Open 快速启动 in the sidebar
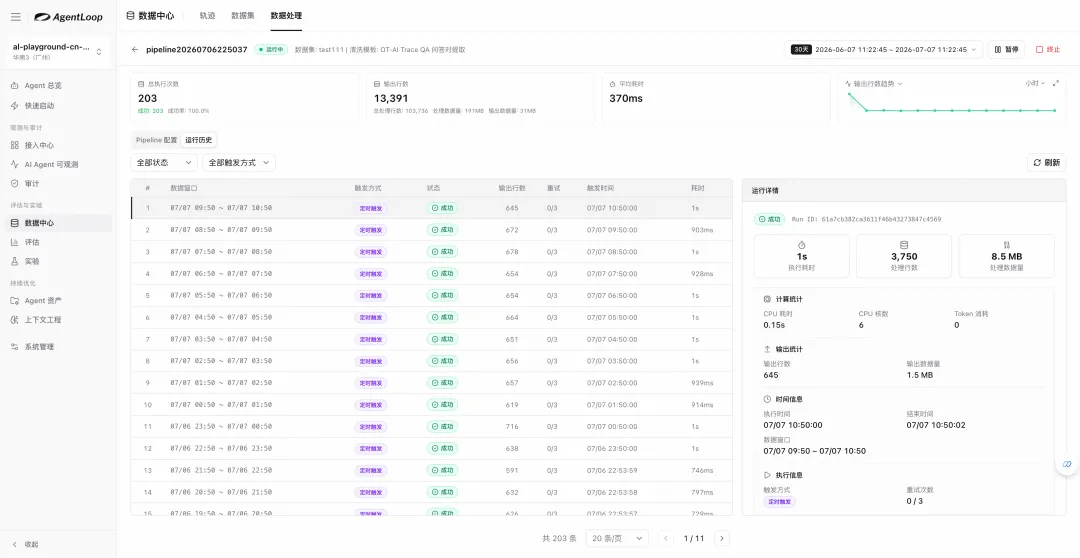This screenshot has height=558, width=1080. pyautogui.click(x=59, y=105)
